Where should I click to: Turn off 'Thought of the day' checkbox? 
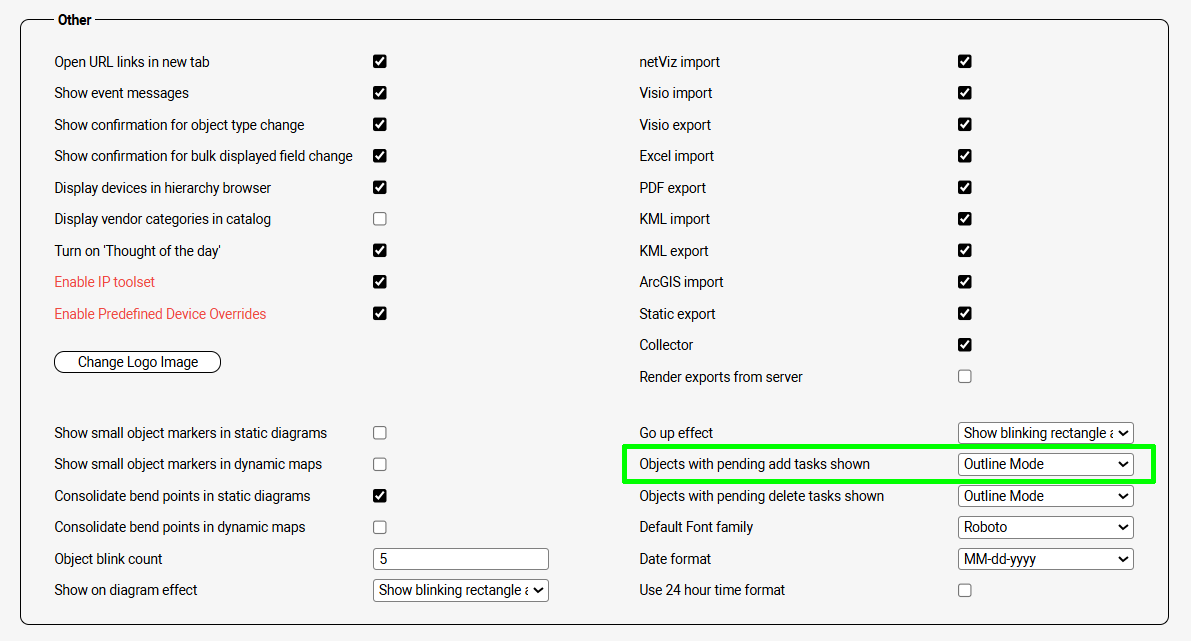380,250
